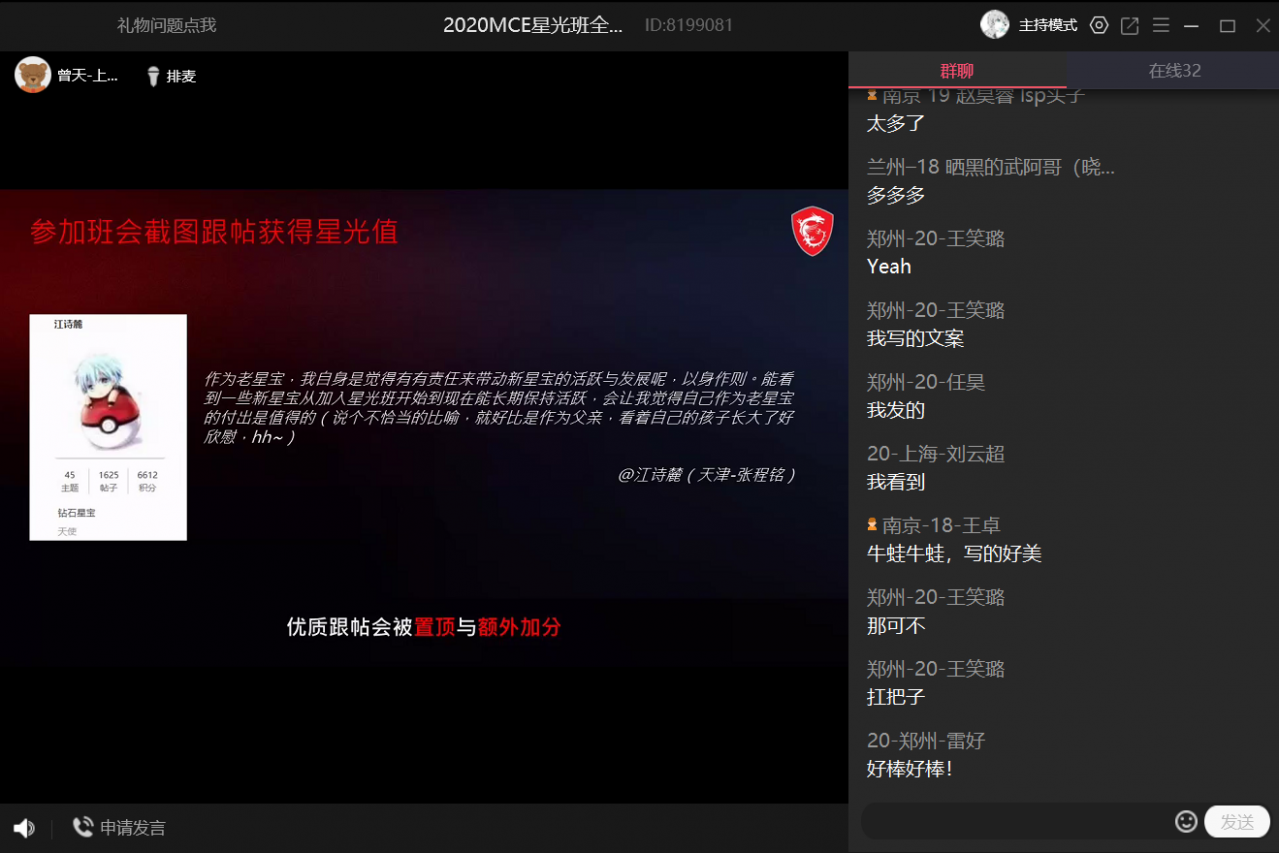
Task: Open the bear avatar of the host
Action: 33,75
